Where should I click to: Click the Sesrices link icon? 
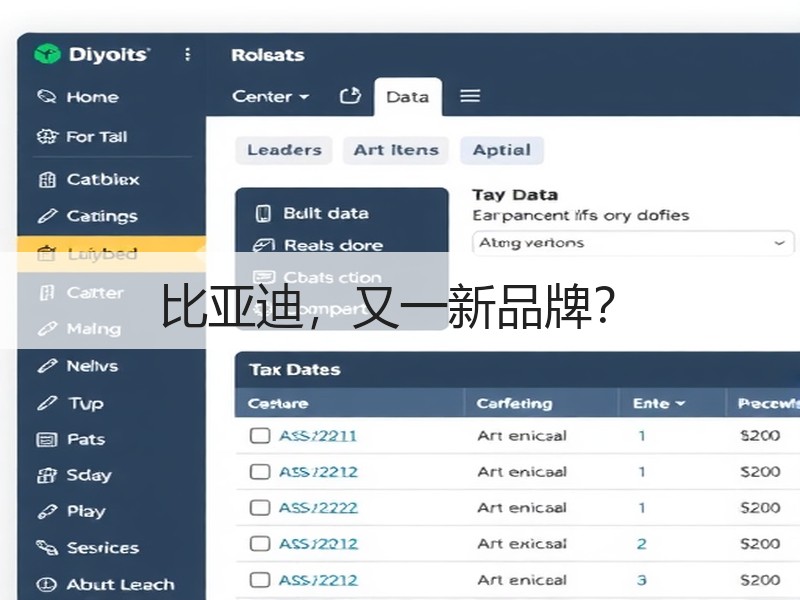(47, 548)
